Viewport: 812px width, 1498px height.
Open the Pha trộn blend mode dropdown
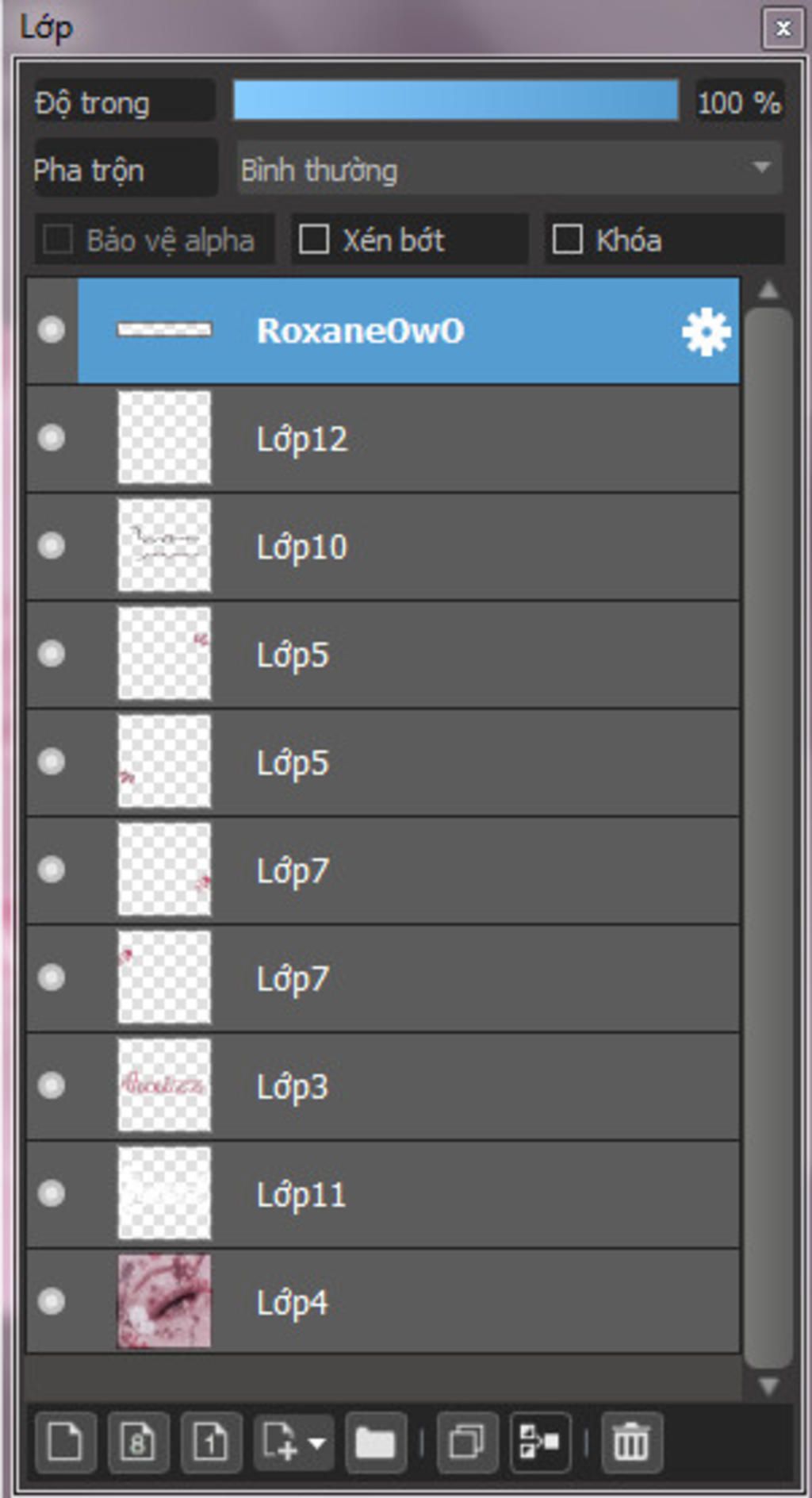click(509, 169)
